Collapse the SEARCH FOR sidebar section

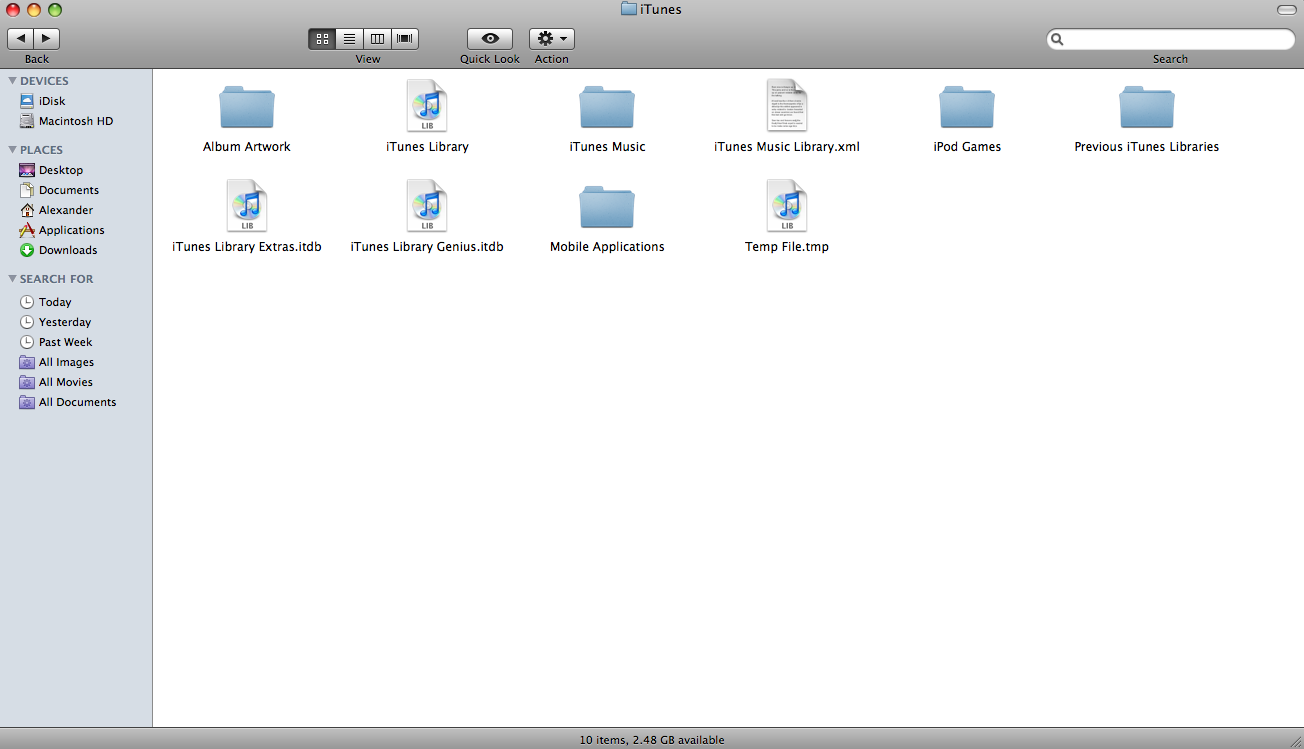coord(12,279)
